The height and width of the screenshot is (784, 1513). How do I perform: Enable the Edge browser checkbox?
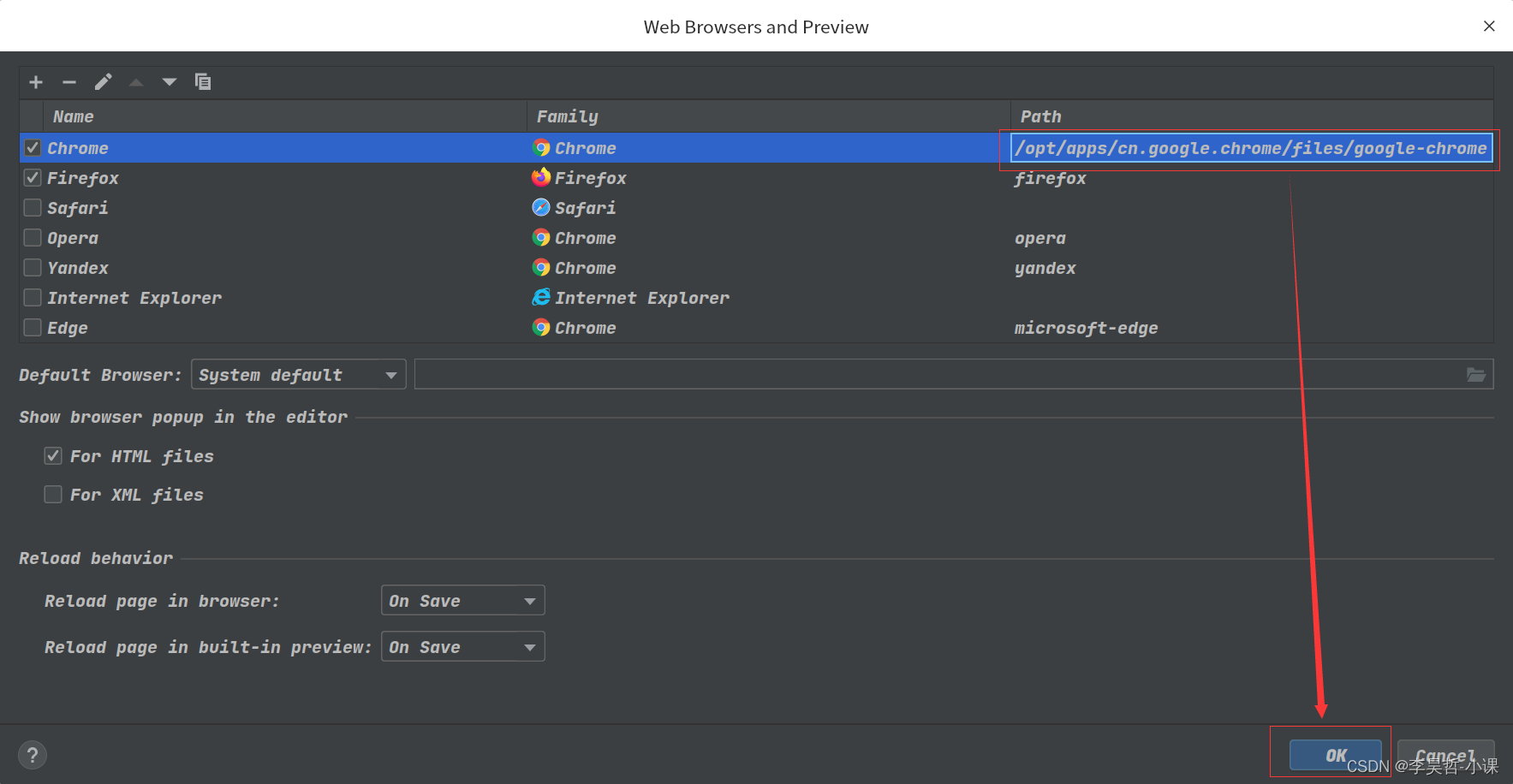[33, 328]
